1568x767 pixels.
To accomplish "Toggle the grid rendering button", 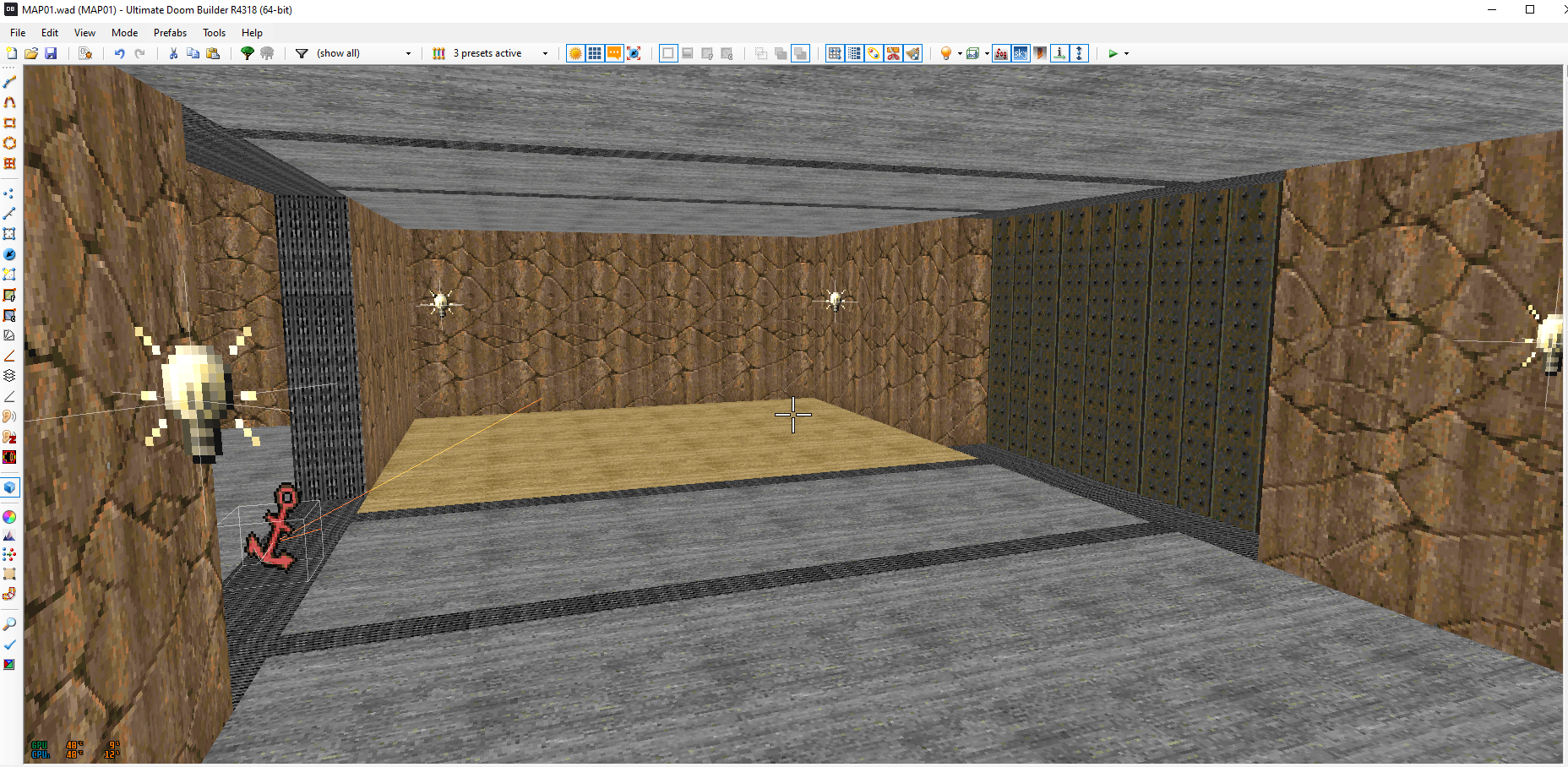I will 595,53.
